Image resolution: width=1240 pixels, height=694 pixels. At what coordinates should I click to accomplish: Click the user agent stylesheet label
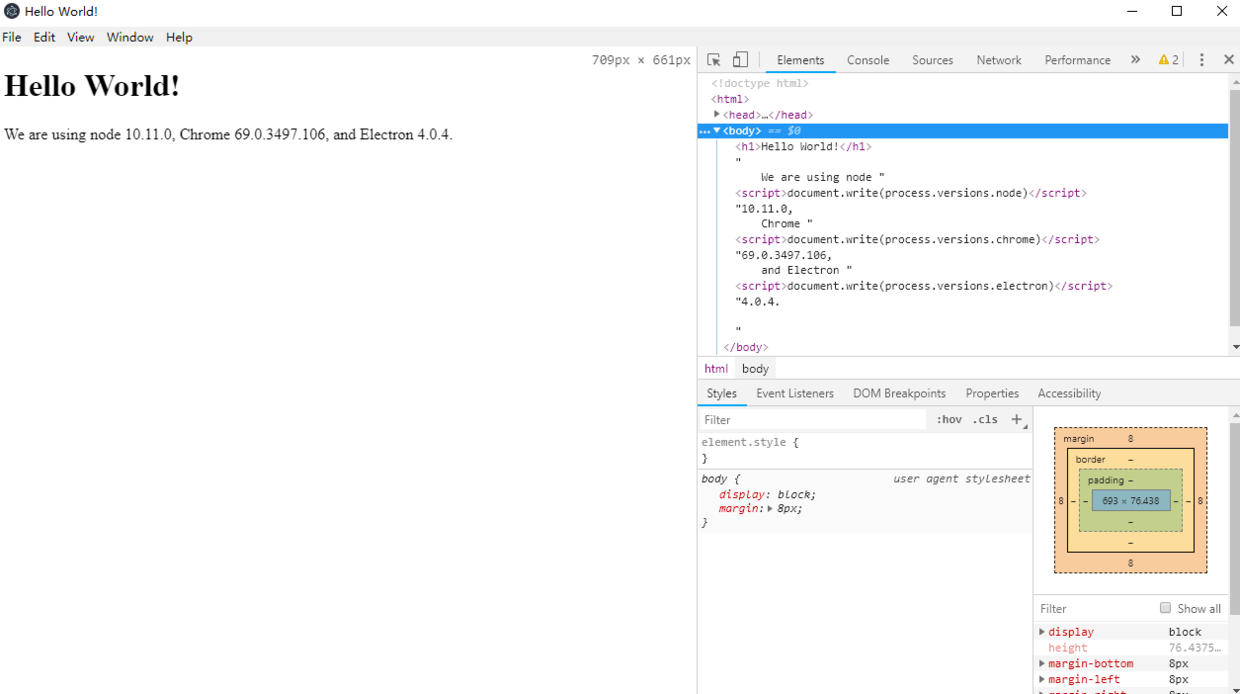961,479
